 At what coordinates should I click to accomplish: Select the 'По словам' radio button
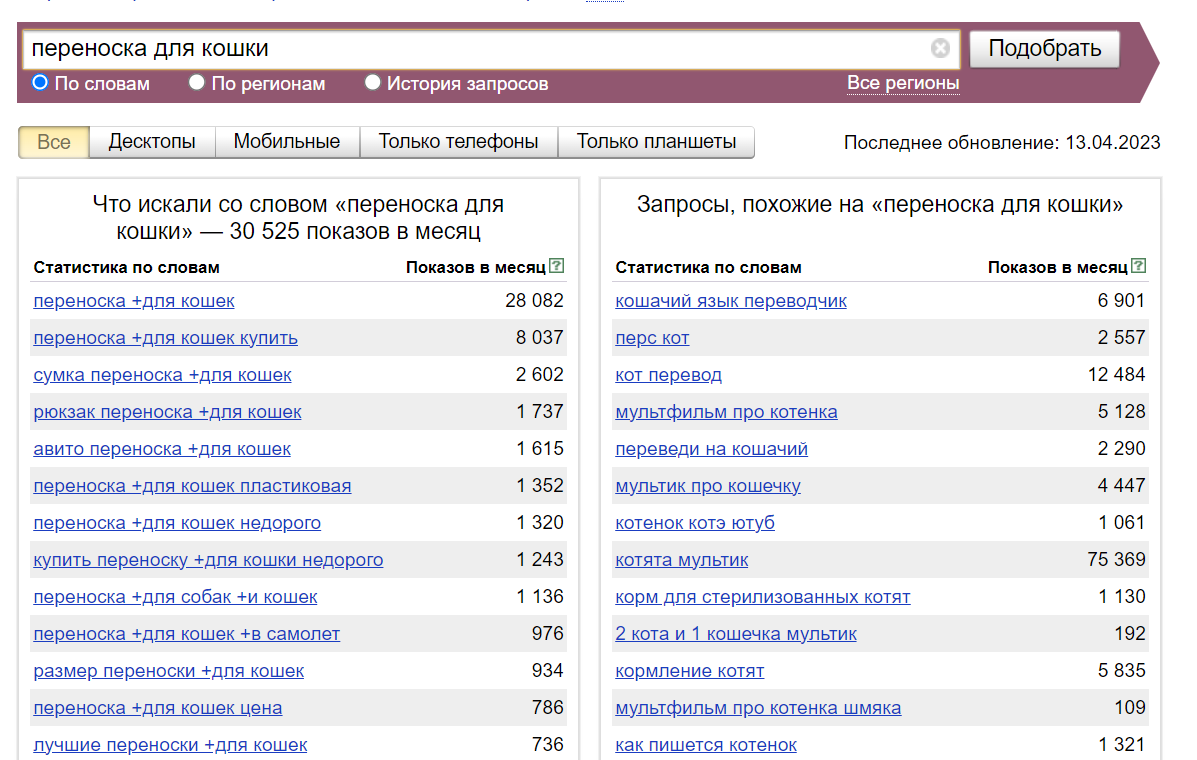click(x=40, y=82)
